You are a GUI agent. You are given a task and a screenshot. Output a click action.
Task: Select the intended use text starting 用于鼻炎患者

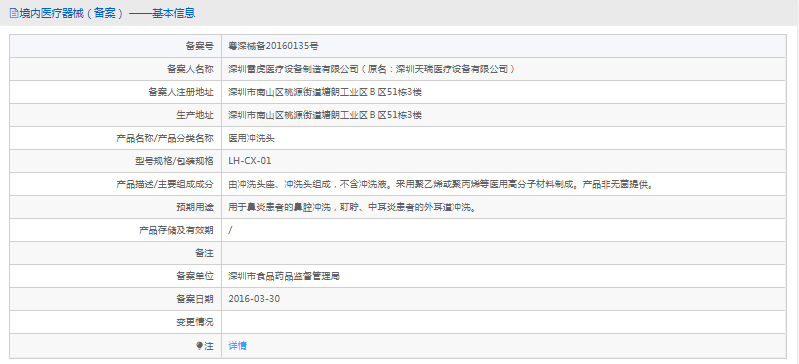coord(352,207)
